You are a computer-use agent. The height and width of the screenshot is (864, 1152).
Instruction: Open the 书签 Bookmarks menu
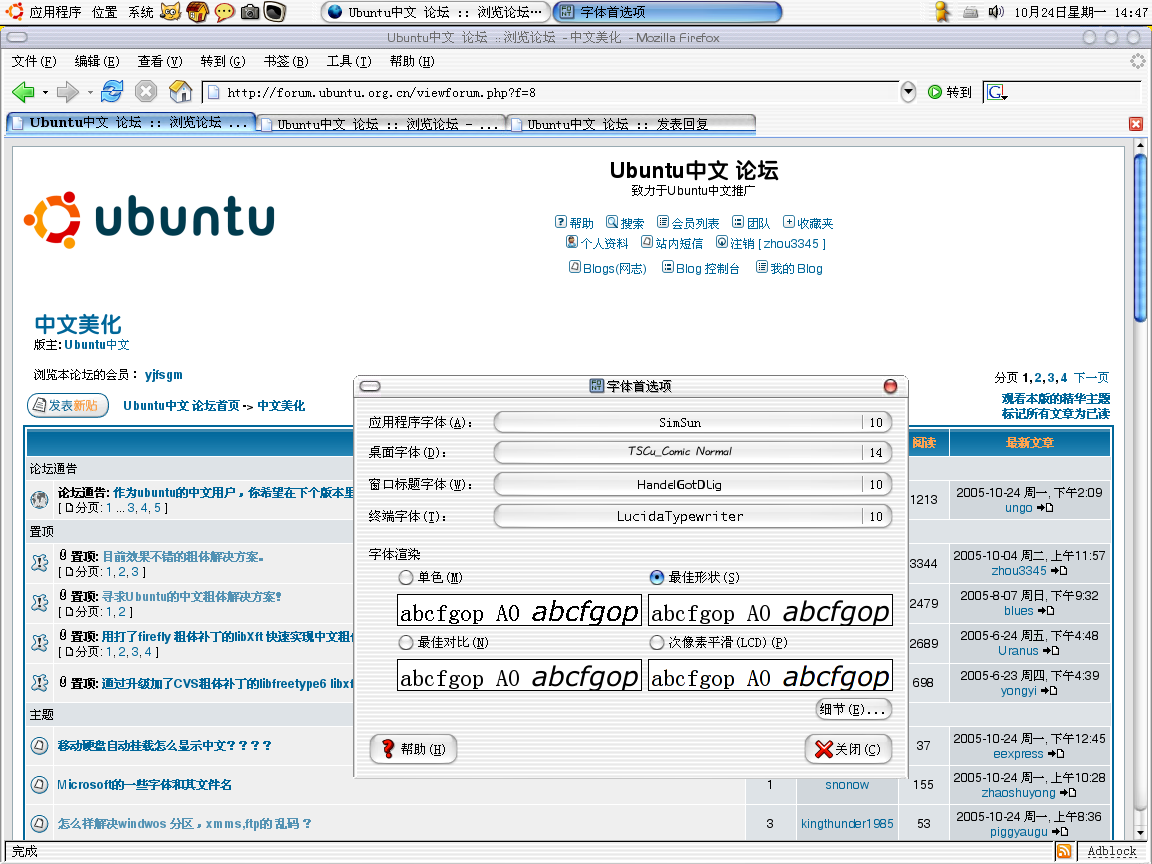pyautogui.click(x=286, y=61)
